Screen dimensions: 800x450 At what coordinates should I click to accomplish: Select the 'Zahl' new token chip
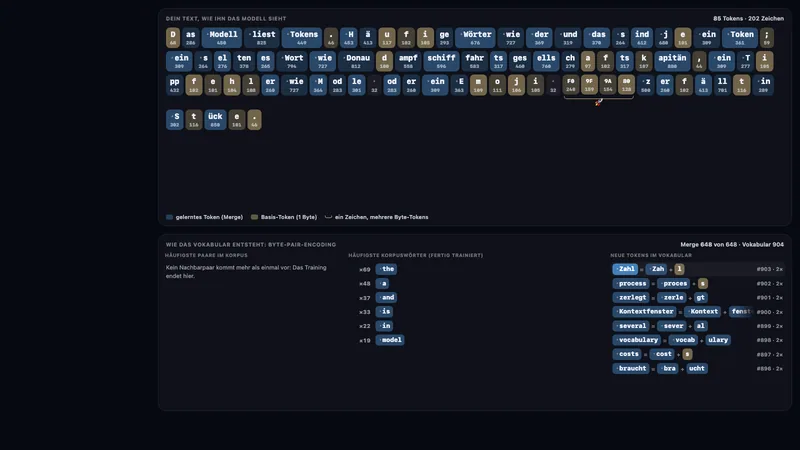tap(625, 269)
